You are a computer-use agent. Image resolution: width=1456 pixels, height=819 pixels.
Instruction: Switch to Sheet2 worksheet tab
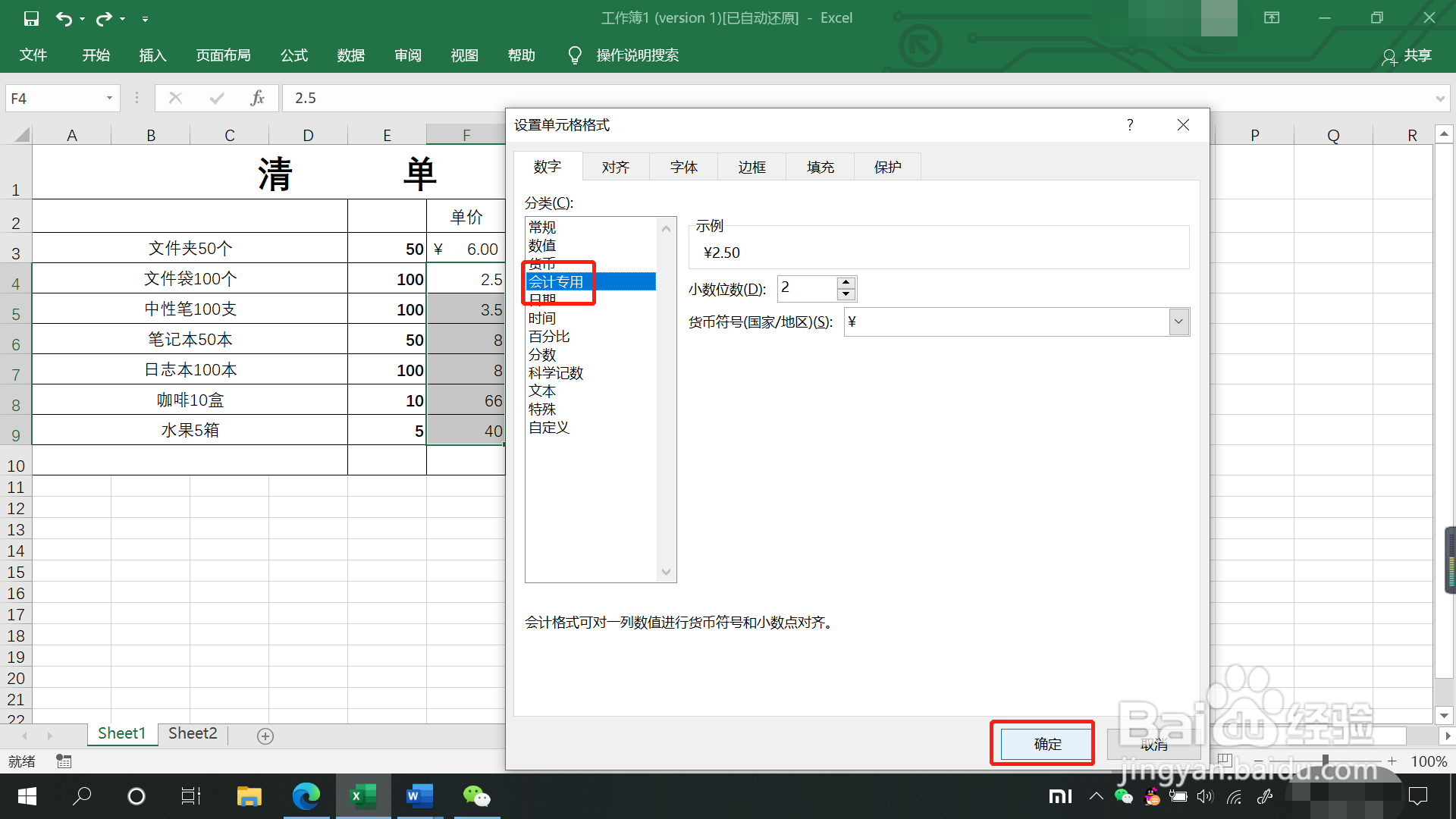(x=193, y=733)
